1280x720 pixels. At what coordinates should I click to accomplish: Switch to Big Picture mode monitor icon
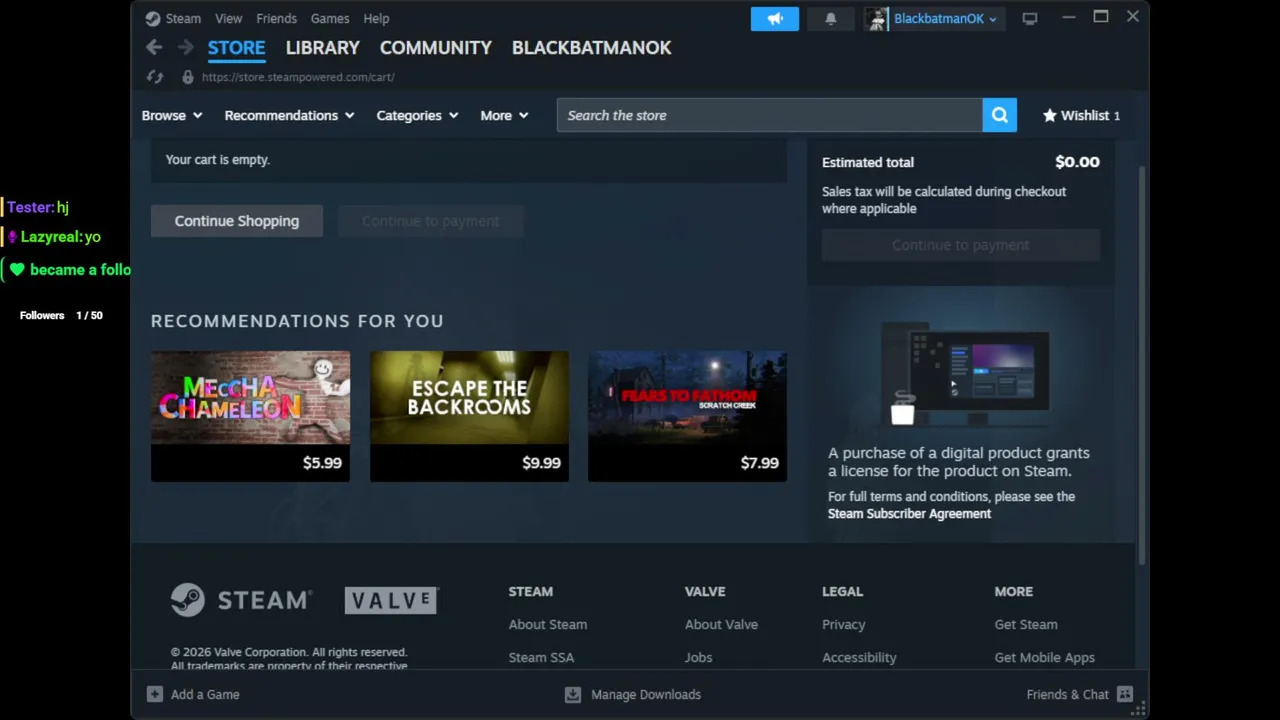tap(1029, 19)
